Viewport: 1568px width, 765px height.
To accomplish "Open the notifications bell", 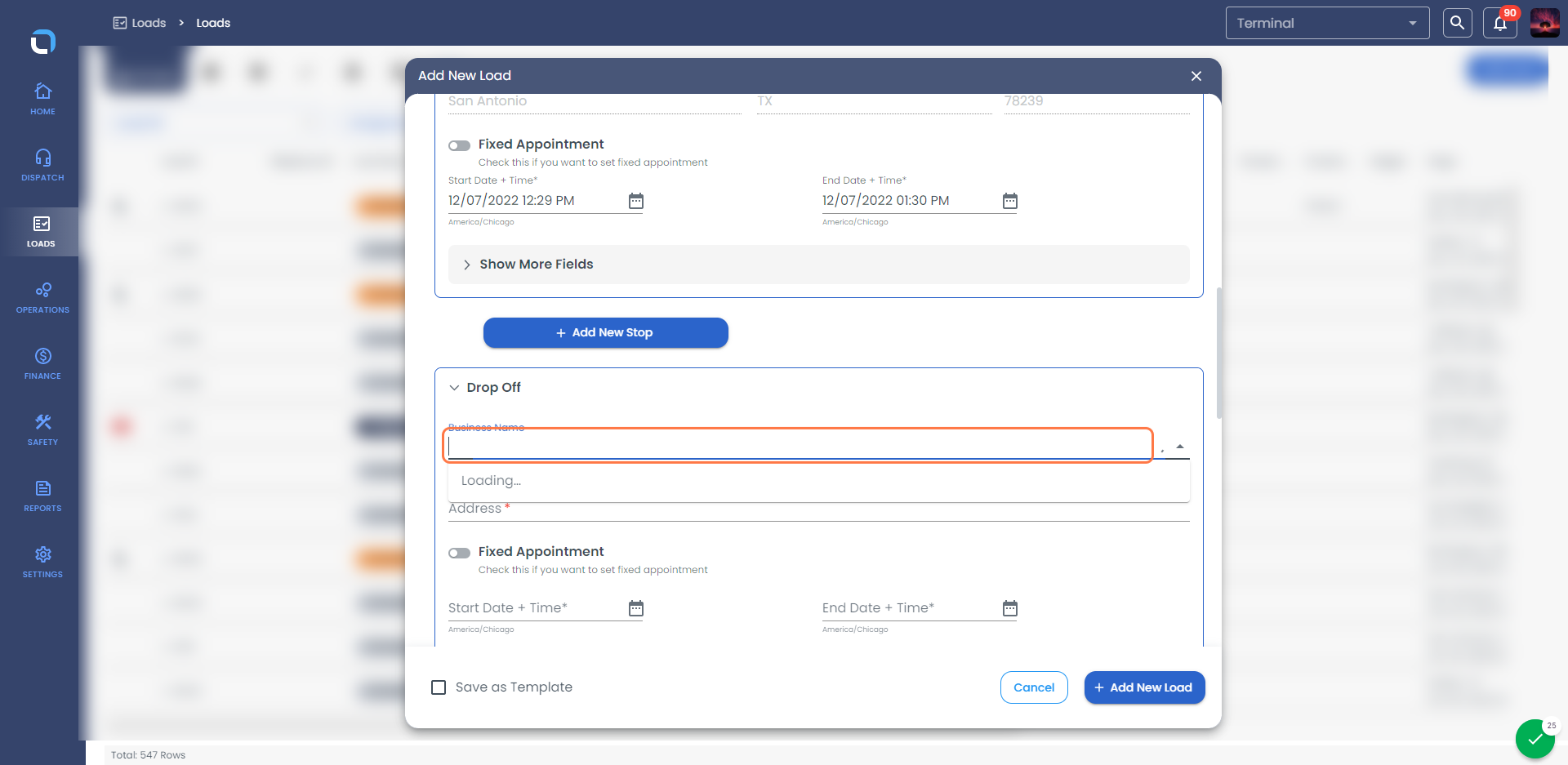I will click(x=1500, y=23).
